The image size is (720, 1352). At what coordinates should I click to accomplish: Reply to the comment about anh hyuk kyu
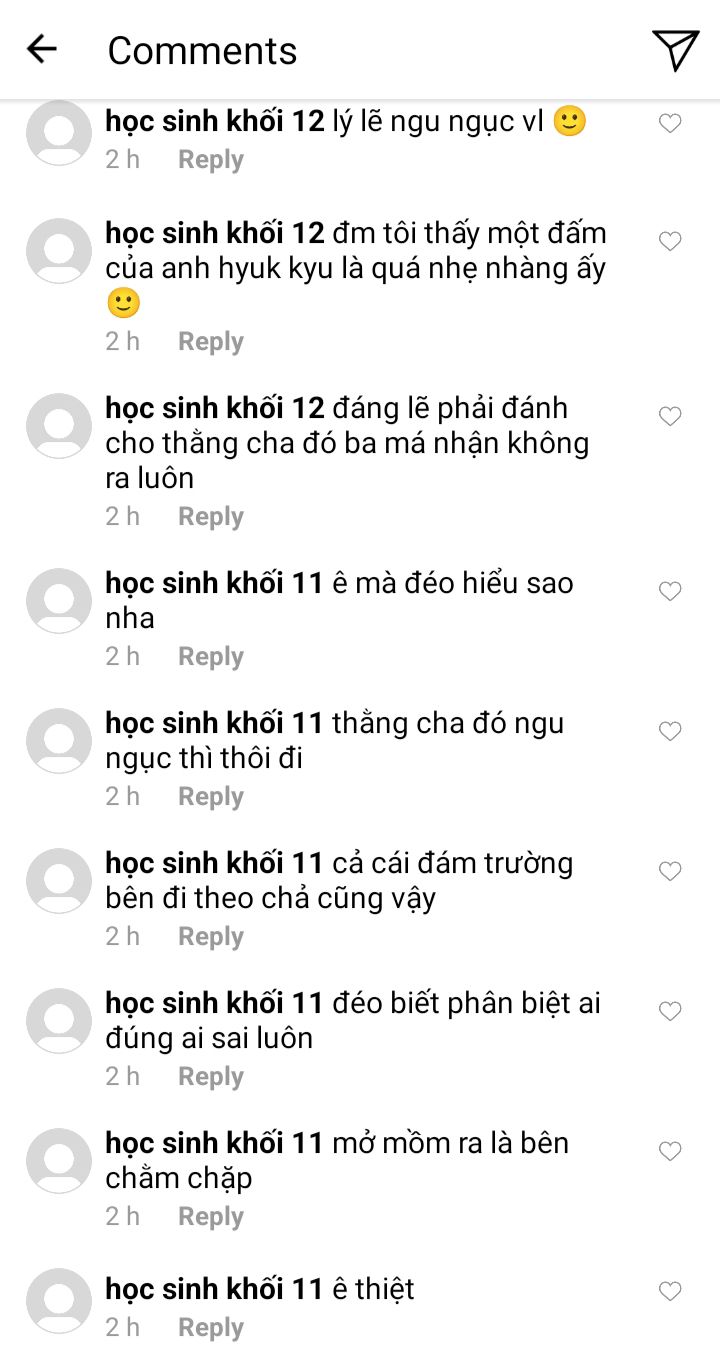[x=211, y=342]
